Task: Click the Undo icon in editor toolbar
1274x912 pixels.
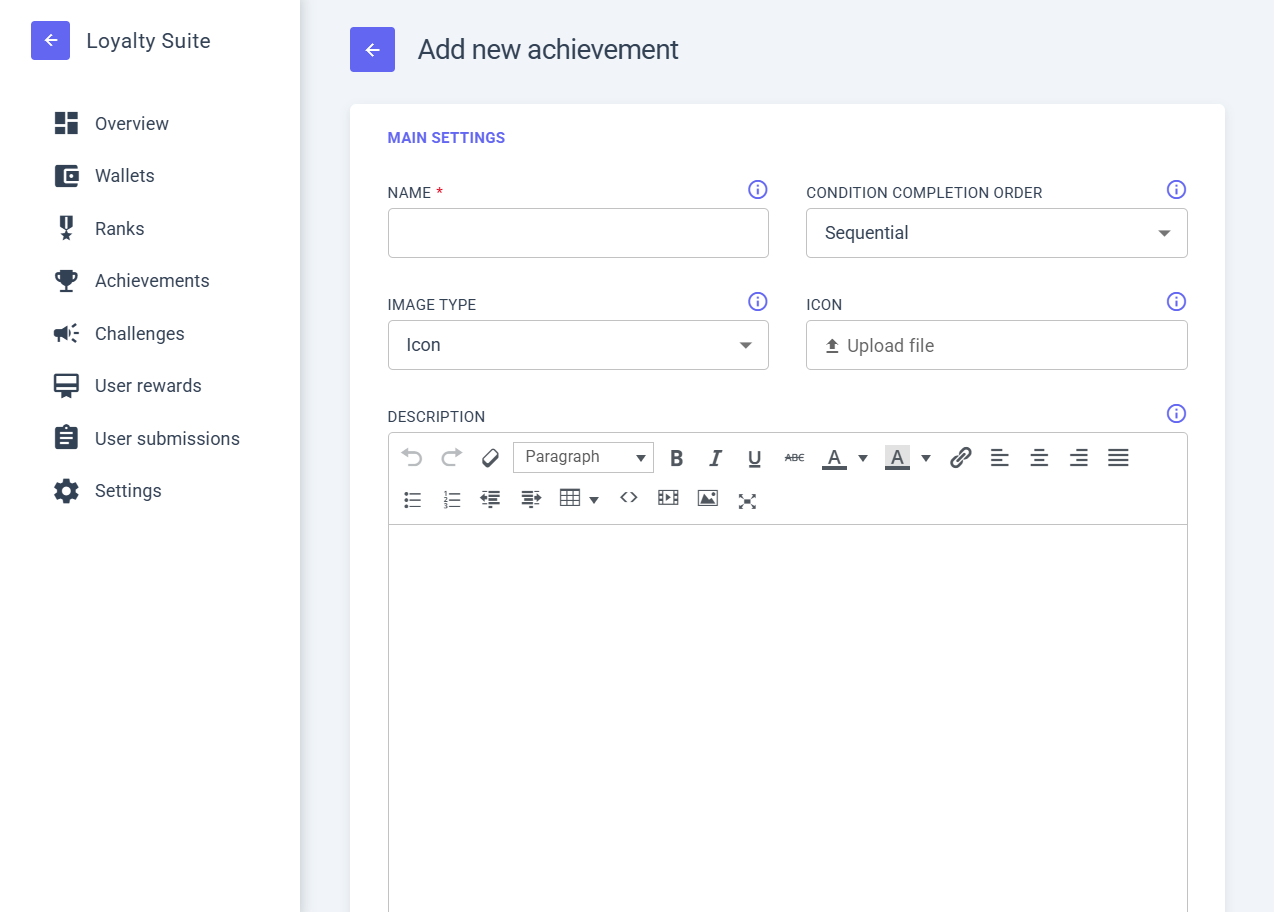Action: [412, 457]
